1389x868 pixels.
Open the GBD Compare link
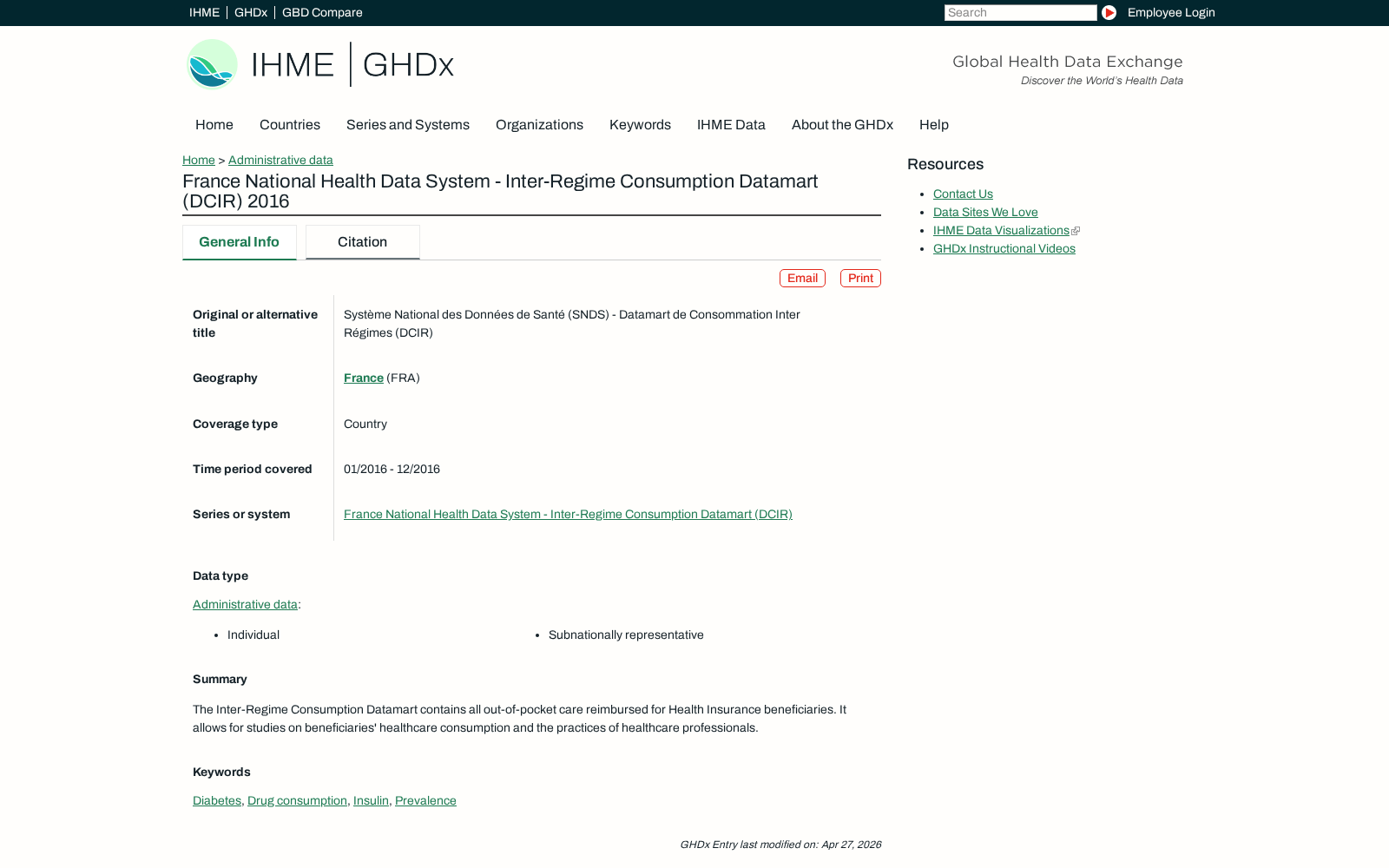pyautogui.click(x=322, y=12)
